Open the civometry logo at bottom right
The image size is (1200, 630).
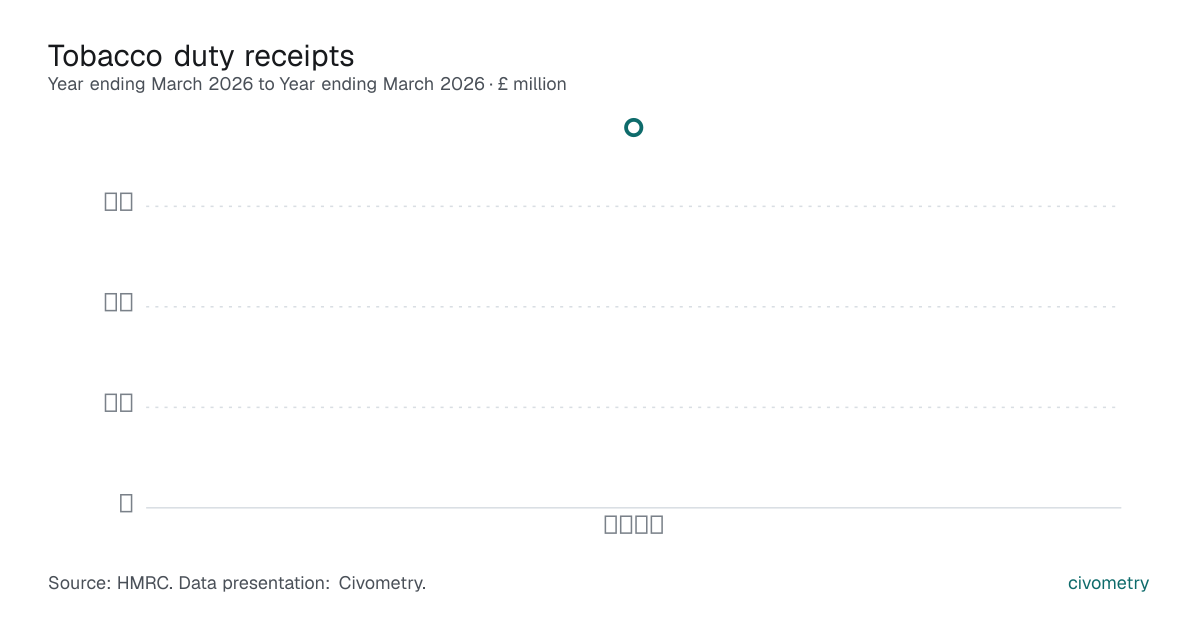[x=1108, y=583]
